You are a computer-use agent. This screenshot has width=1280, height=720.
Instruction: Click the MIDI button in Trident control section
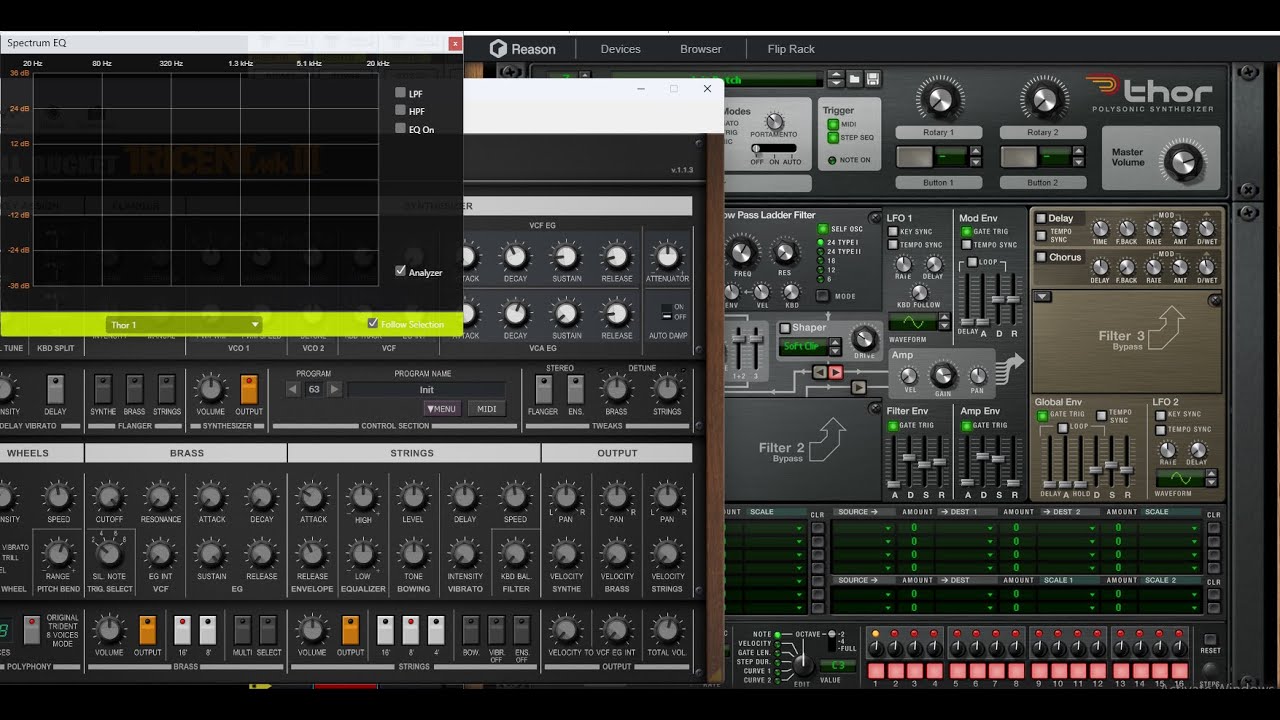click(x=487, y=408)
